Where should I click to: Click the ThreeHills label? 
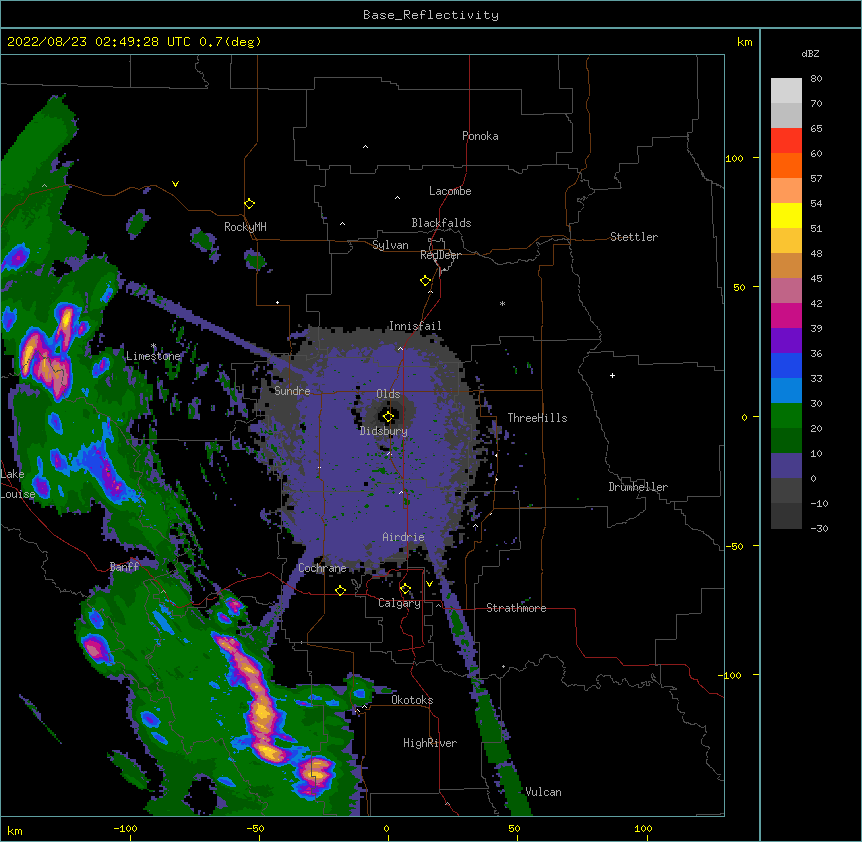(x=537, y=418)
